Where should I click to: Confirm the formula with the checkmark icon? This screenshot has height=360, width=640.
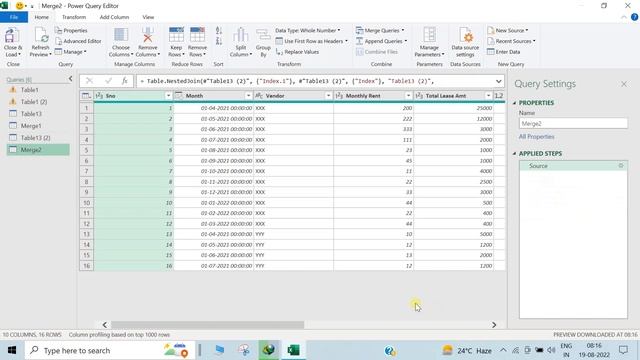click(x=108, y=81)
